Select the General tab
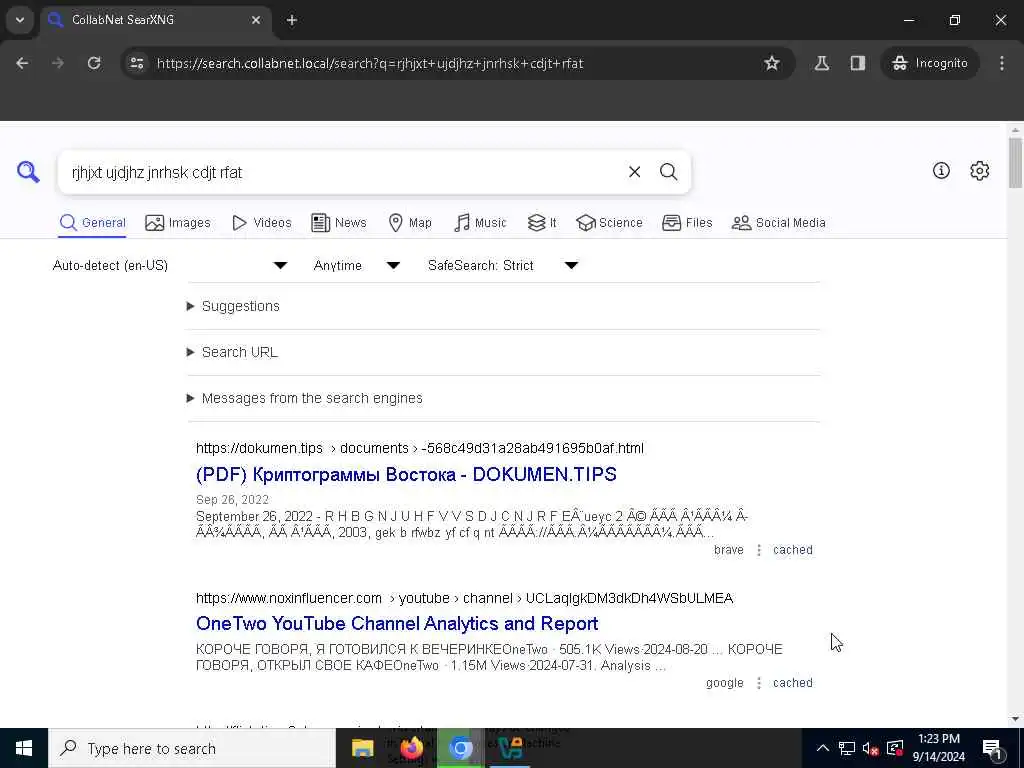The height and width of the screenshot is (768, 1024). (92, 223)
